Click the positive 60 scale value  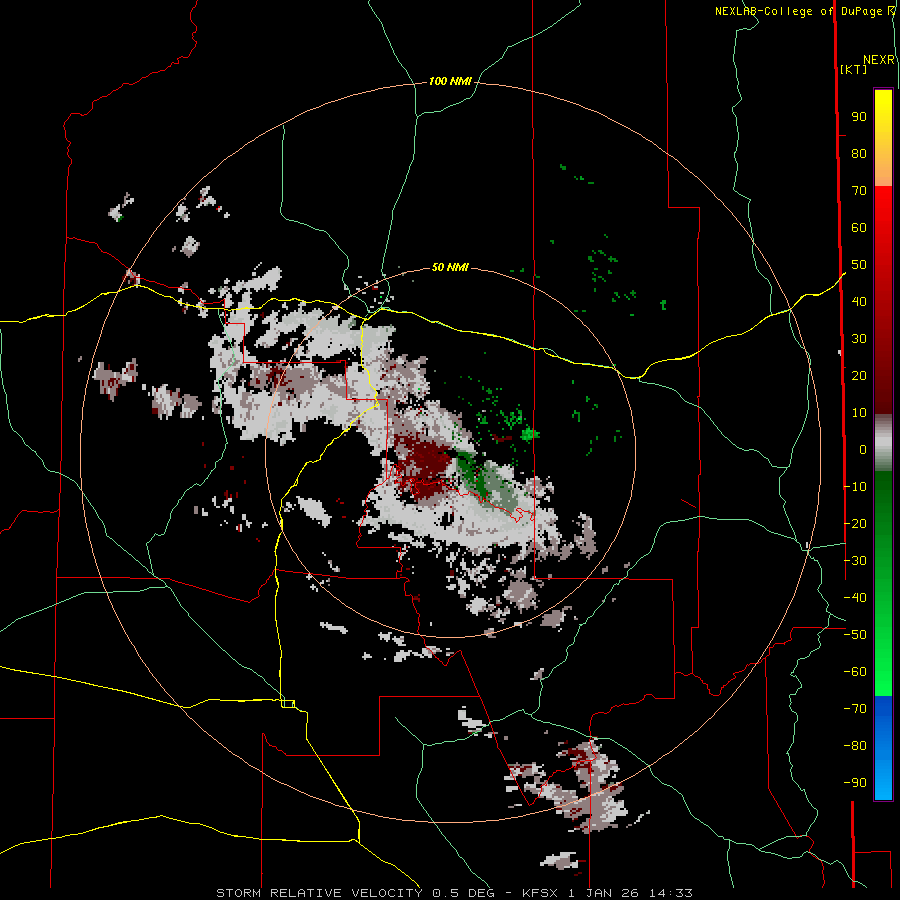pyautogui.click(x=859, y=228)
